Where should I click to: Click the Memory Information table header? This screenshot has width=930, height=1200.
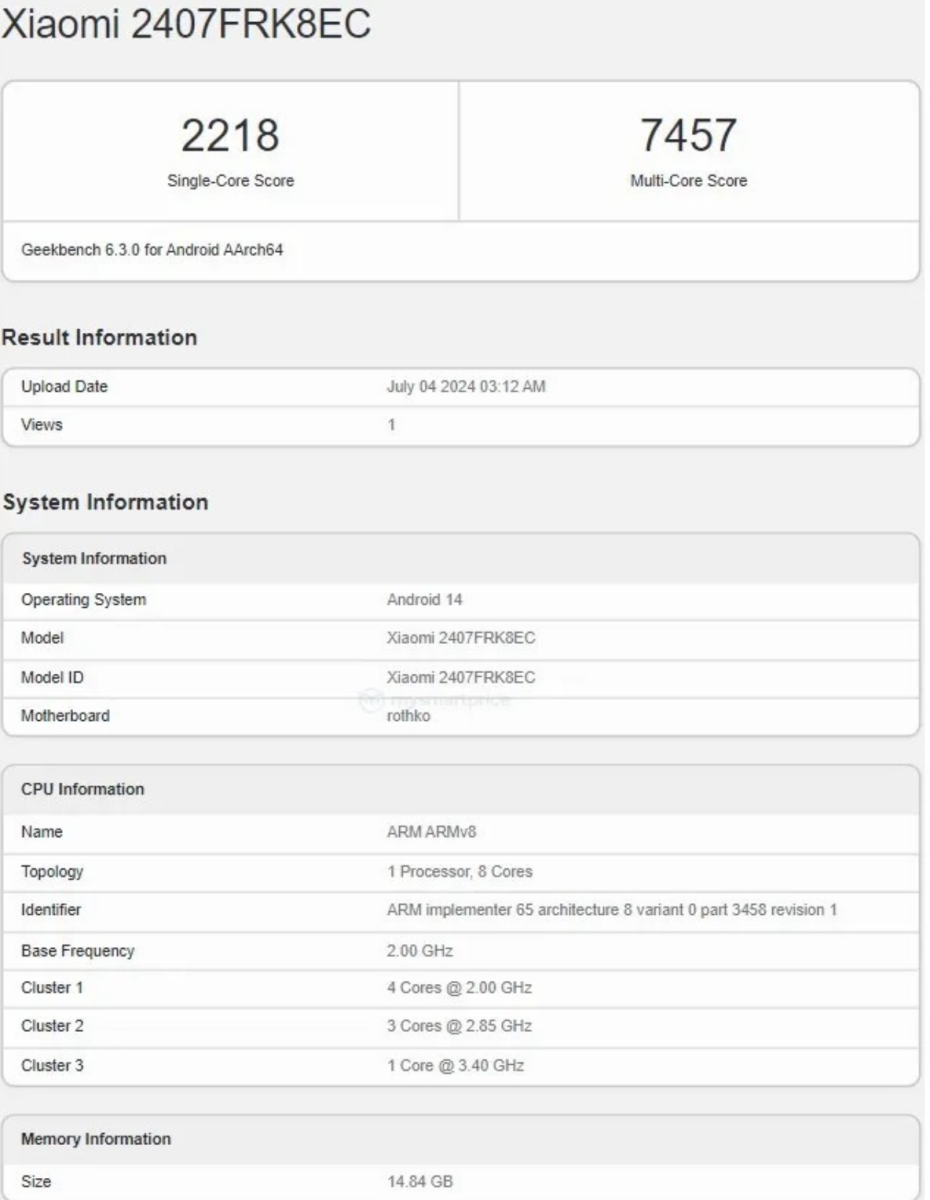96,1139
